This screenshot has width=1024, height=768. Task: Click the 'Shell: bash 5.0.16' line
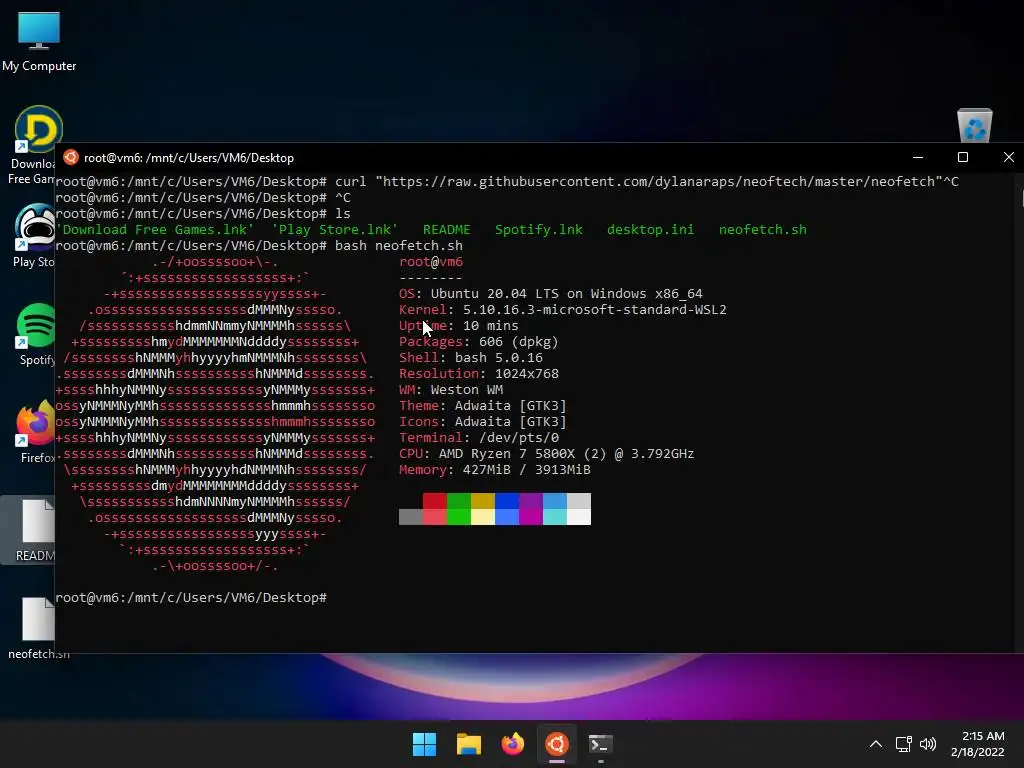pyautogui.click(x=471, y=358)
